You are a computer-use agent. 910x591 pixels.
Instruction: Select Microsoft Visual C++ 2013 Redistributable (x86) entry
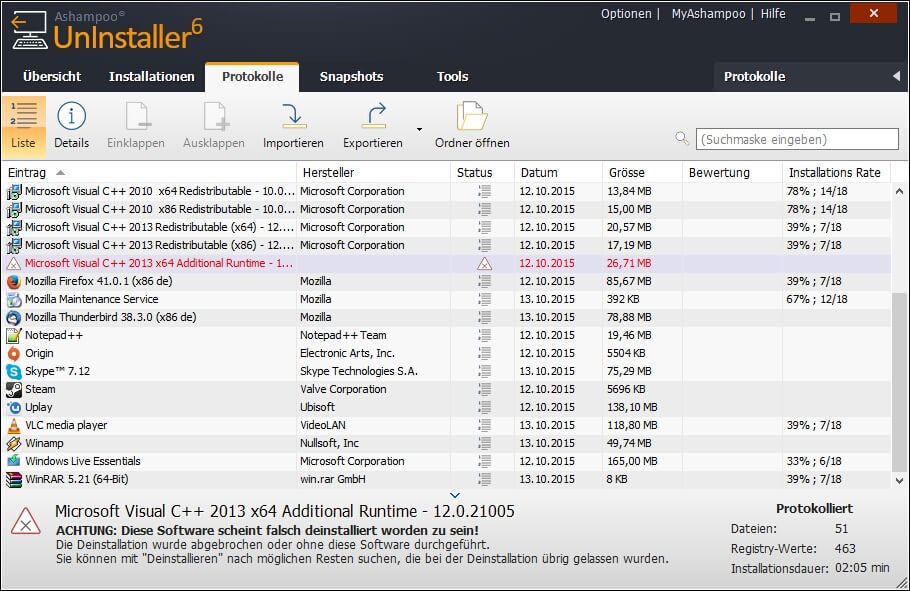coord(447,245)
